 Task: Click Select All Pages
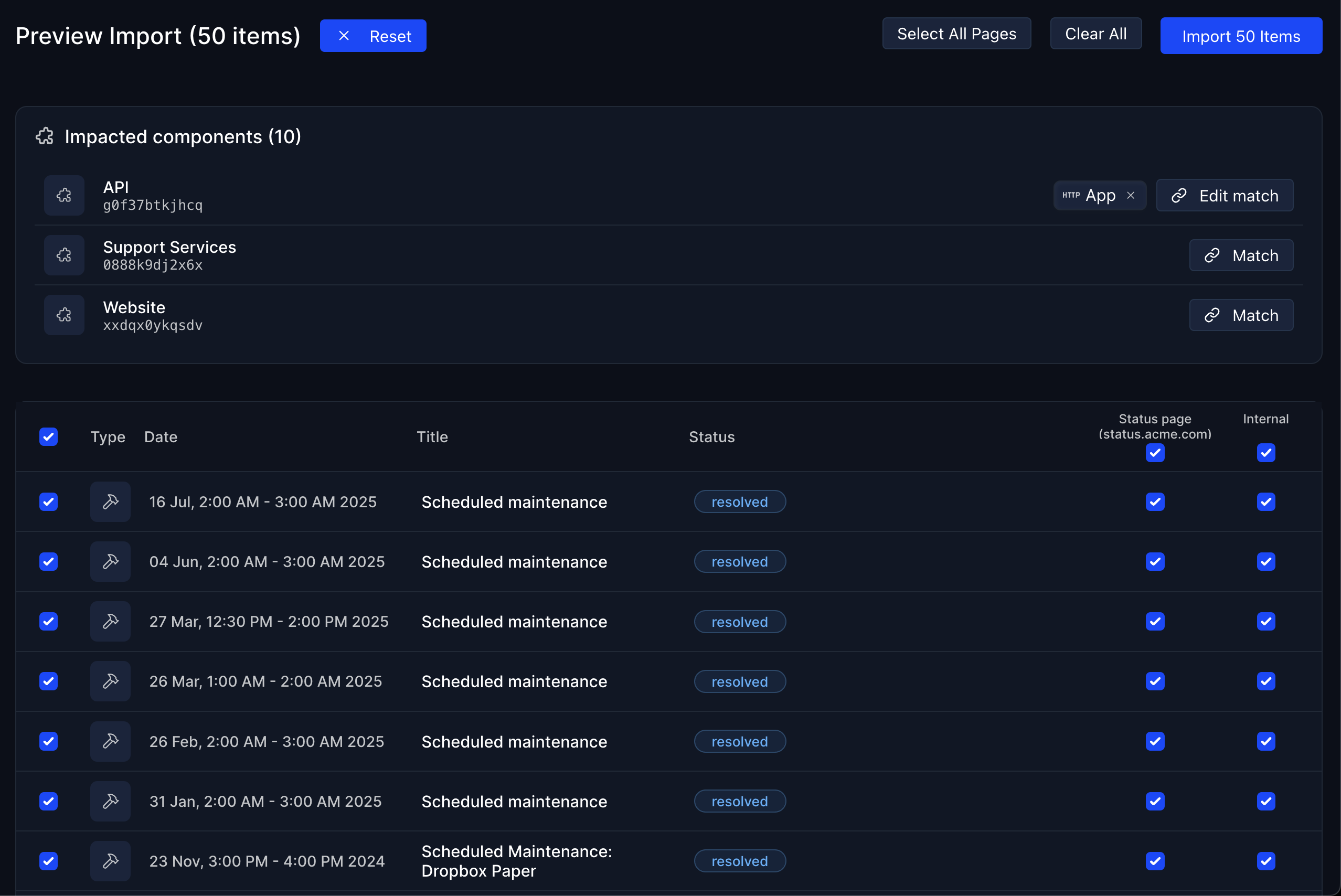click(x=956, y=34)
